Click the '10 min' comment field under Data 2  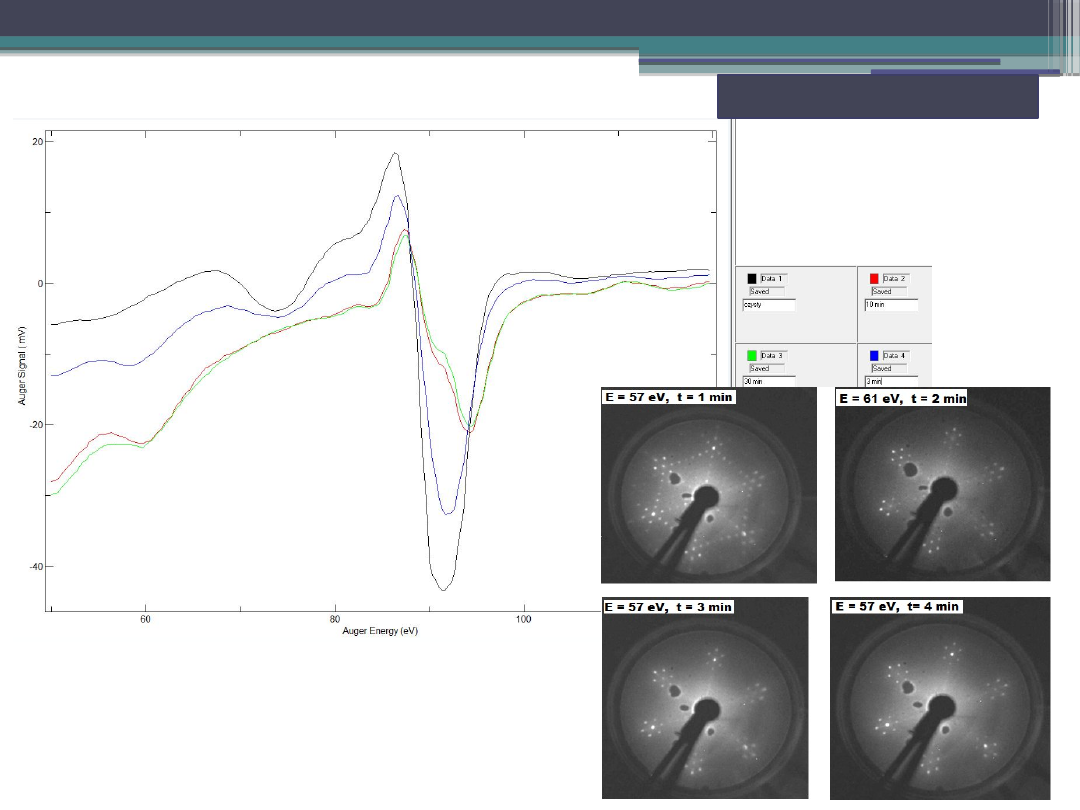(x=890, y=304)
